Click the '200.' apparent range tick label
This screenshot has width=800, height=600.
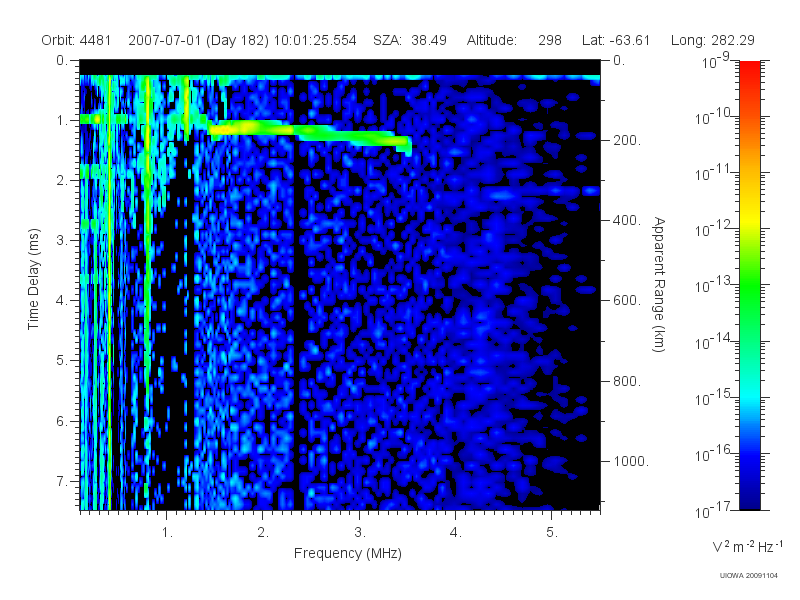(627, 140)
